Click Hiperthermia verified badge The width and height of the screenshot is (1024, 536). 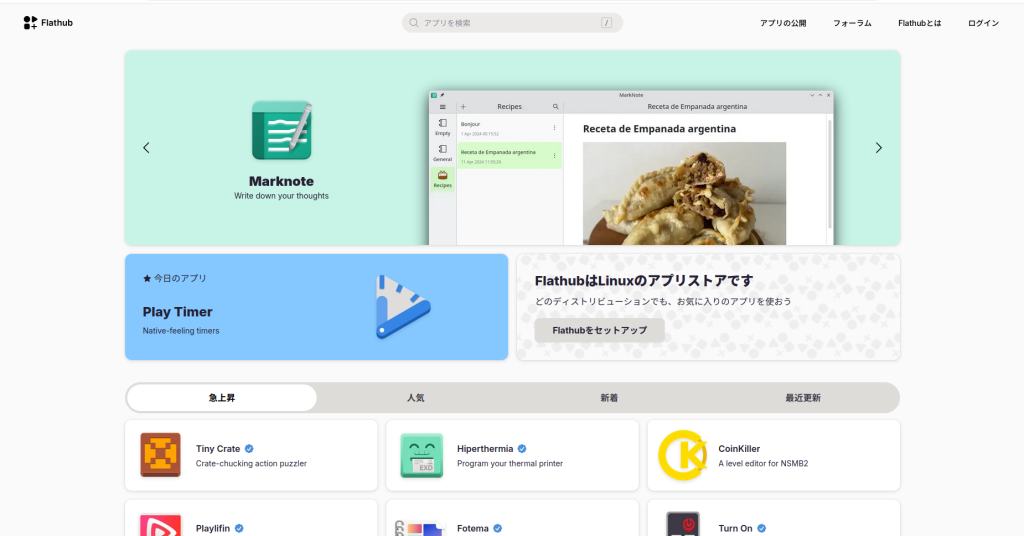tap(522, 449)
